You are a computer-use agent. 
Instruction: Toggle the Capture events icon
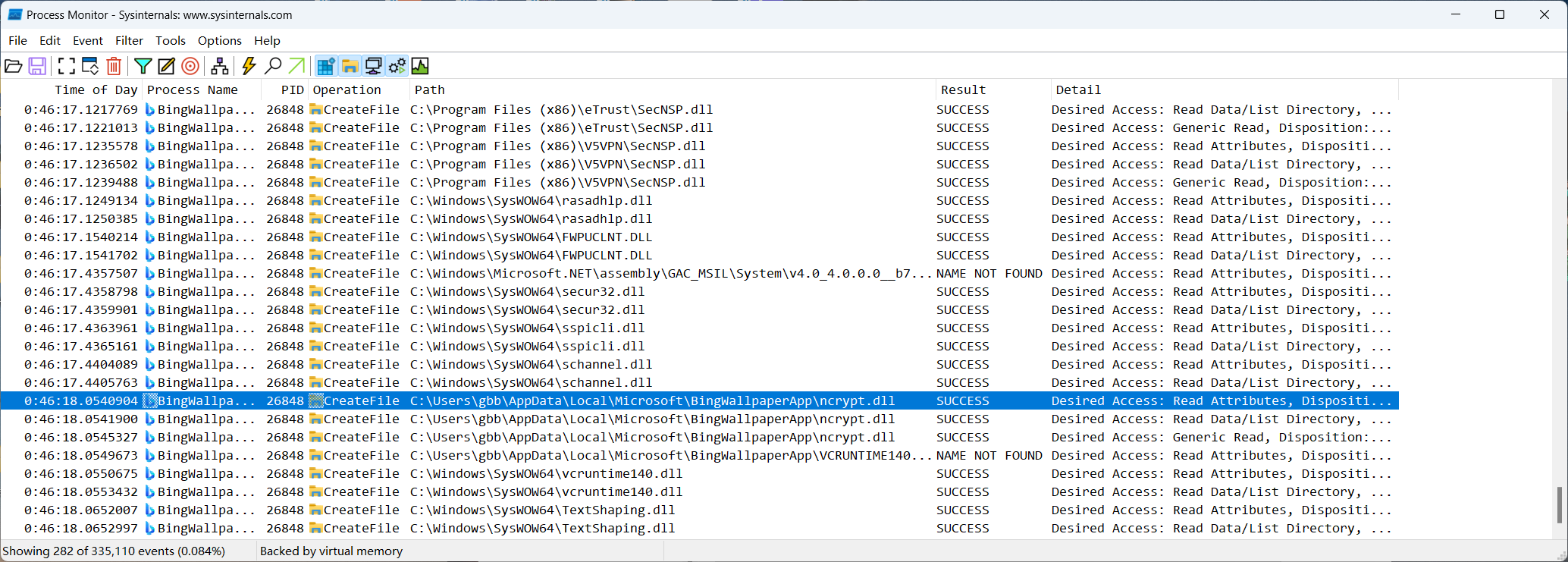(67, 66)
